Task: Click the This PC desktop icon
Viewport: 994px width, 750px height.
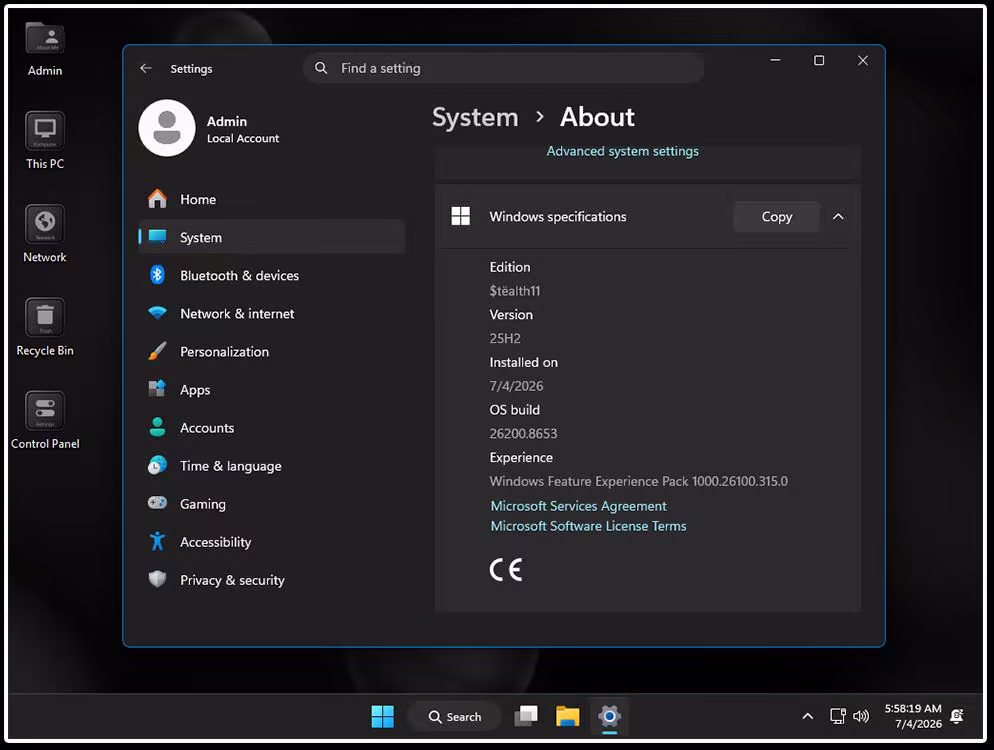Action: click(x=45, y=141)
